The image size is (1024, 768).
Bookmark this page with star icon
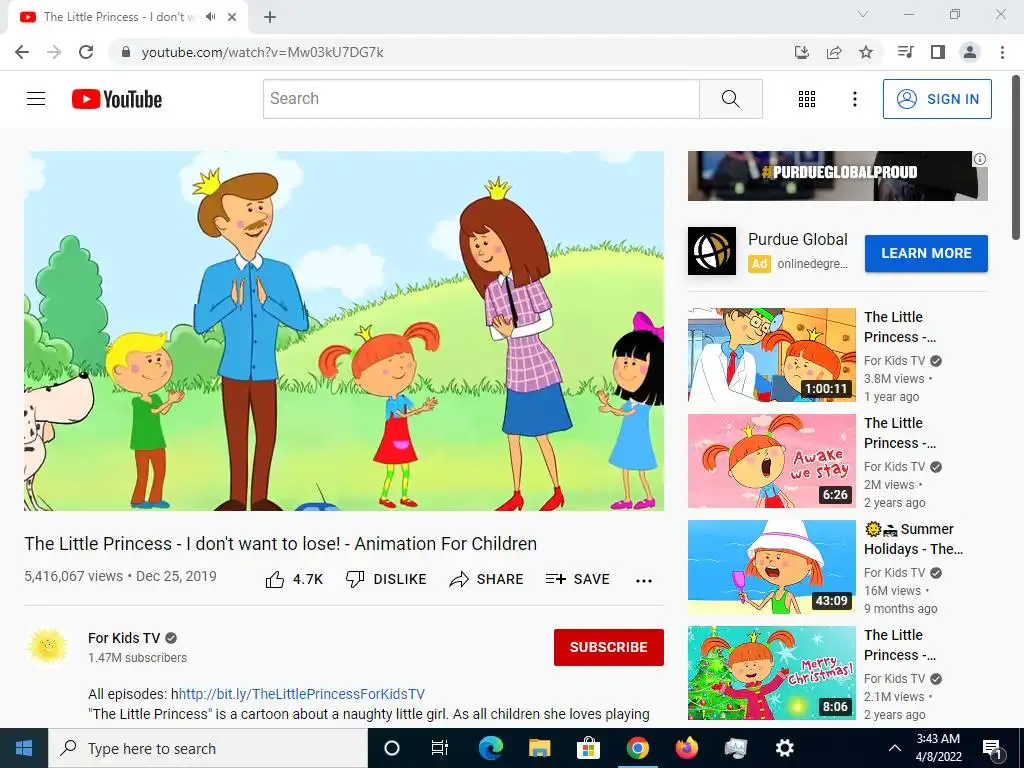point(866,52)
